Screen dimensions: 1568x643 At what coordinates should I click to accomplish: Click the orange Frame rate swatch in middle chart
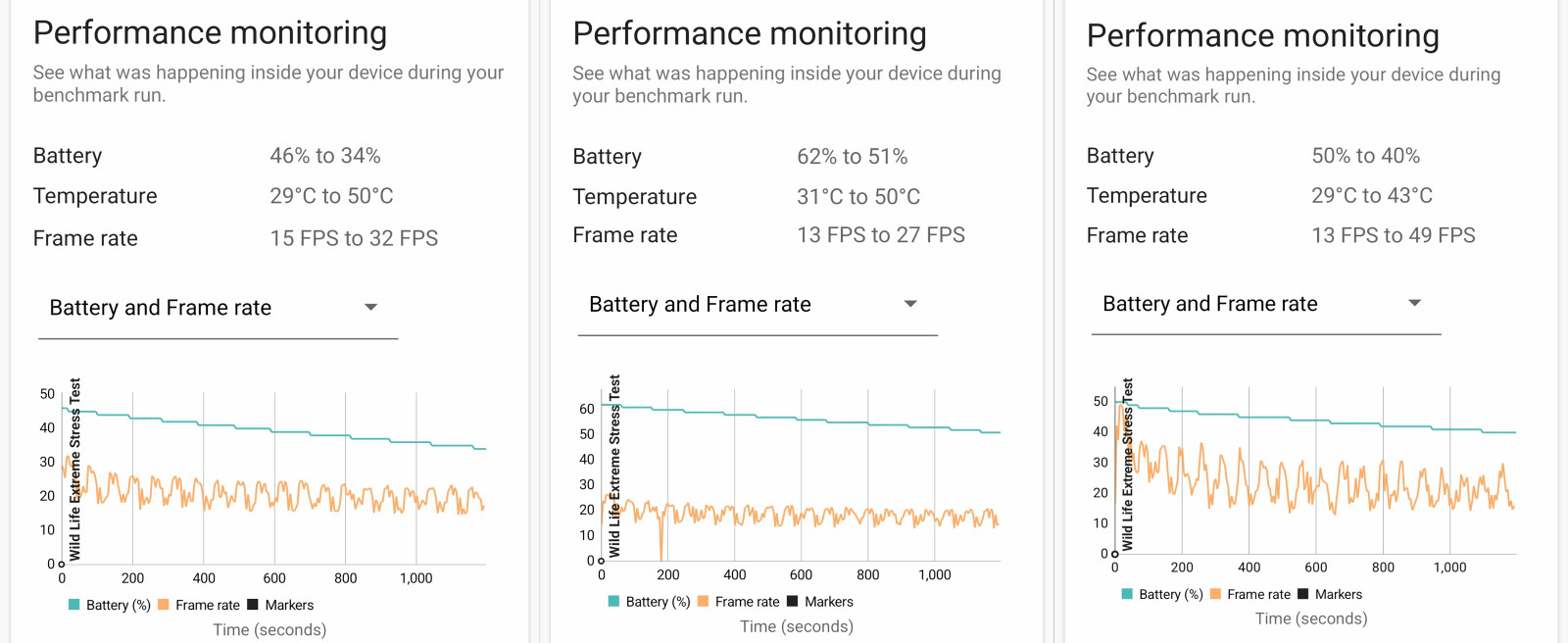(x=703, y=601)
